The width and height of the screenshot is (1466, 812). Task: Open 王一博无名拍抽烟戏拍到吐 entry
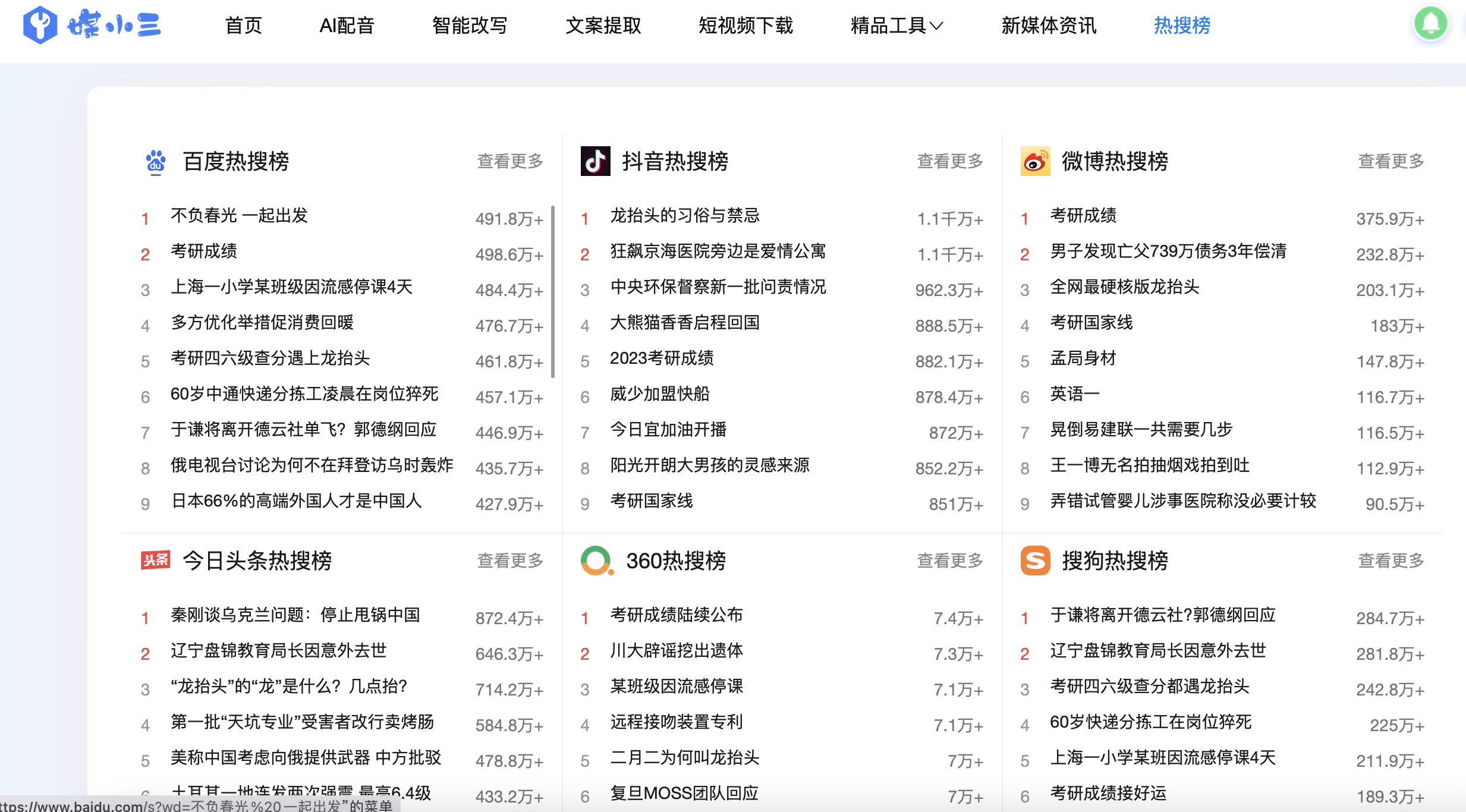pyautogui.click(x=1150, y=465)
